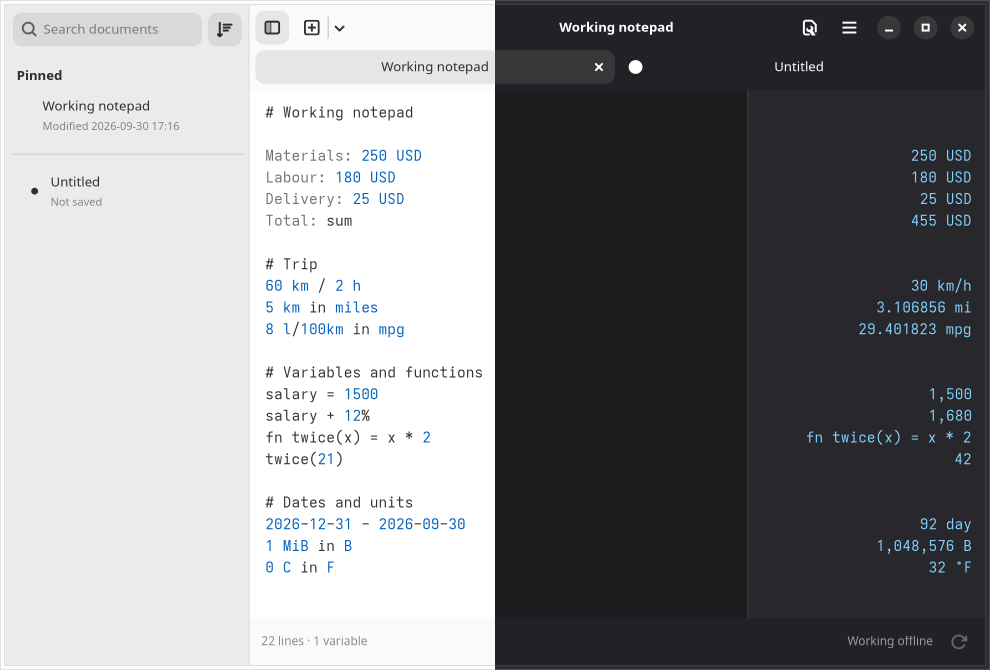The image size is (990, 670).
Task: Click the 'salary = 1500' line
Action: [321, 394]
